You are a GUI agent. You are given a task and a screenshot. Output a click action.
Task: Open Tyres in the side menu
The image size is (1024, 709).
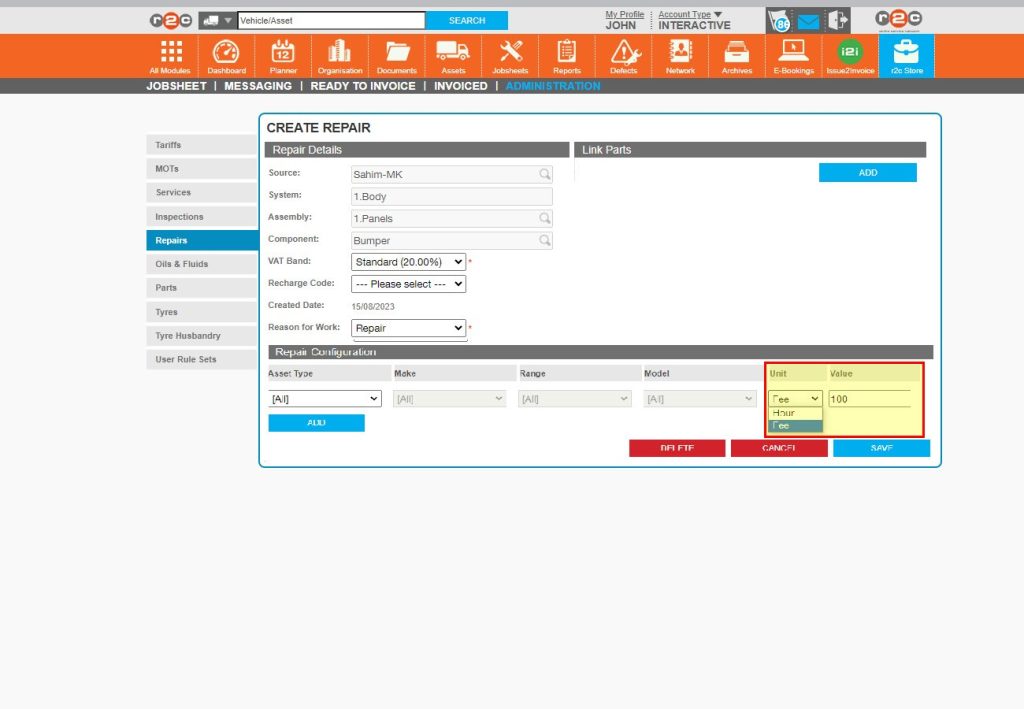pos(202,311)
